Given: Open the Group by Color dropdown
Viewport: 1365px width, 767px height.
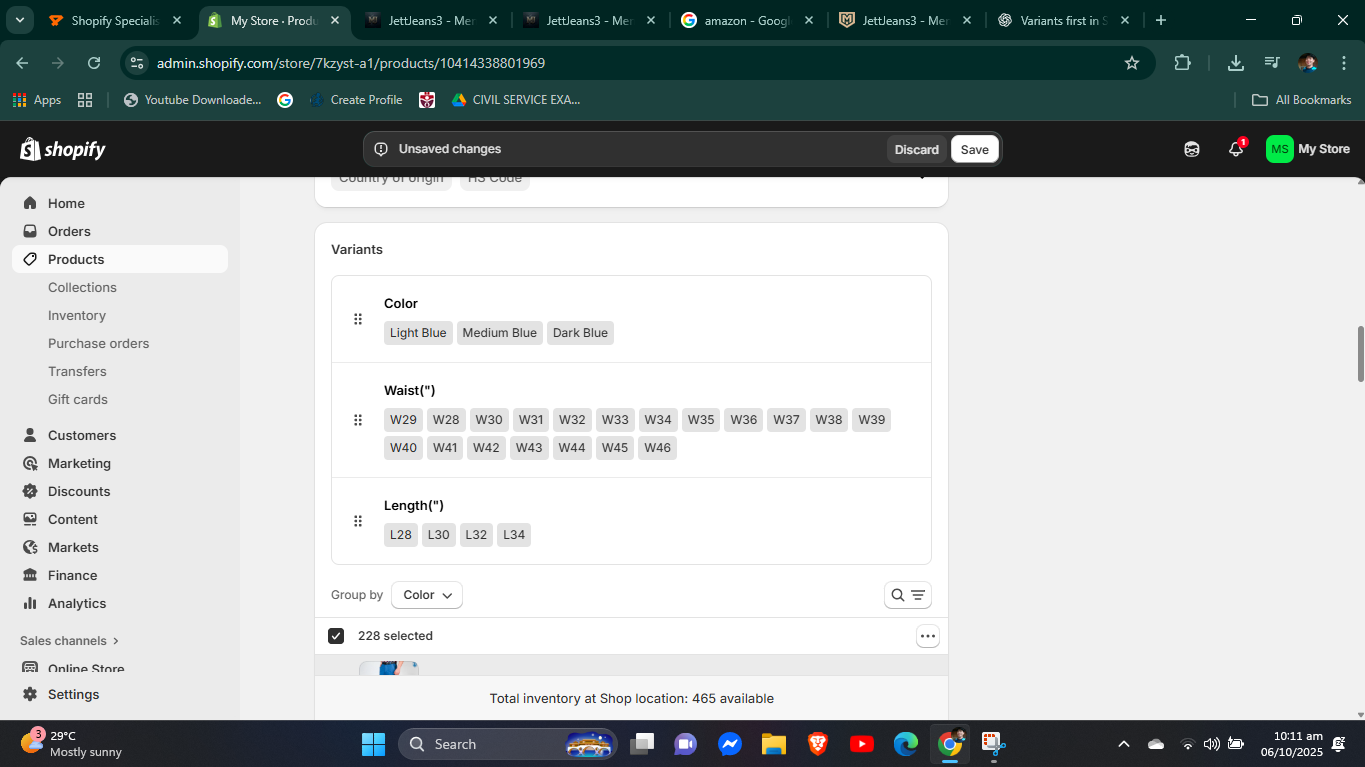Looking at the screenshot, I should click(427, 595).
